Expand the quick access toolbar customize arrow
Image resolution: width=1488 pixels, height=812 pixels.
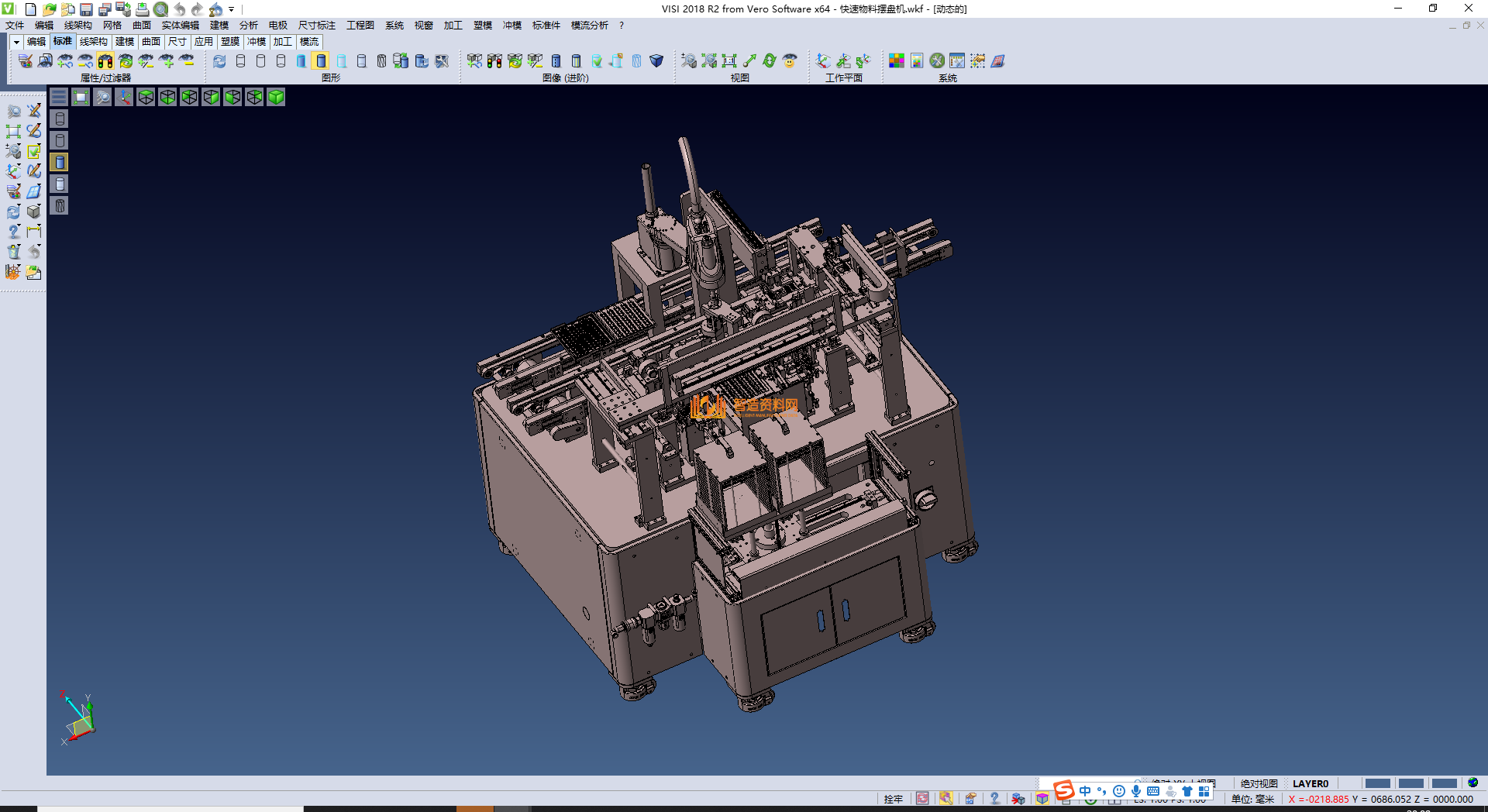click(x=232, y=10)
